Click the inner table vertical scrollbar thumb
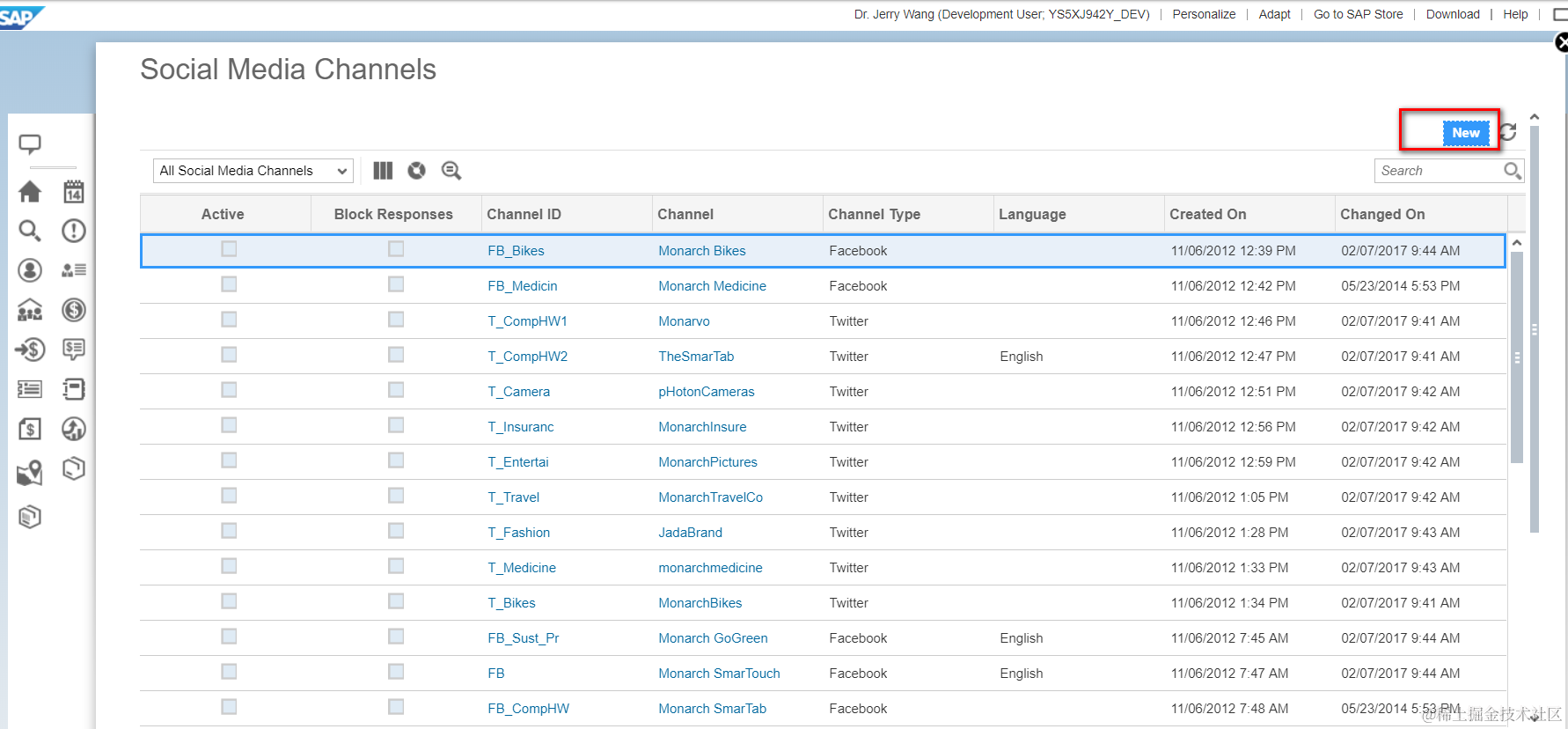This screenshot has width=1568, height=729. 1517,357
